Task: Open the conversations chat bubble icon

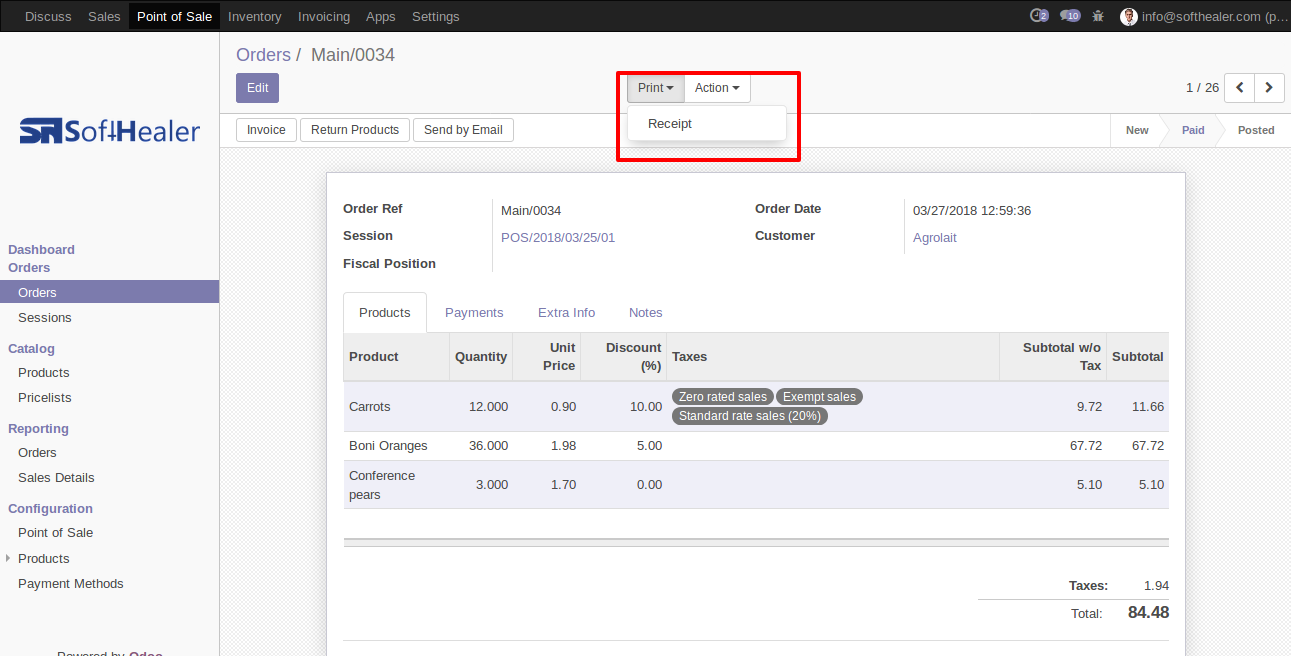Action: click(x=1070, y=16)
